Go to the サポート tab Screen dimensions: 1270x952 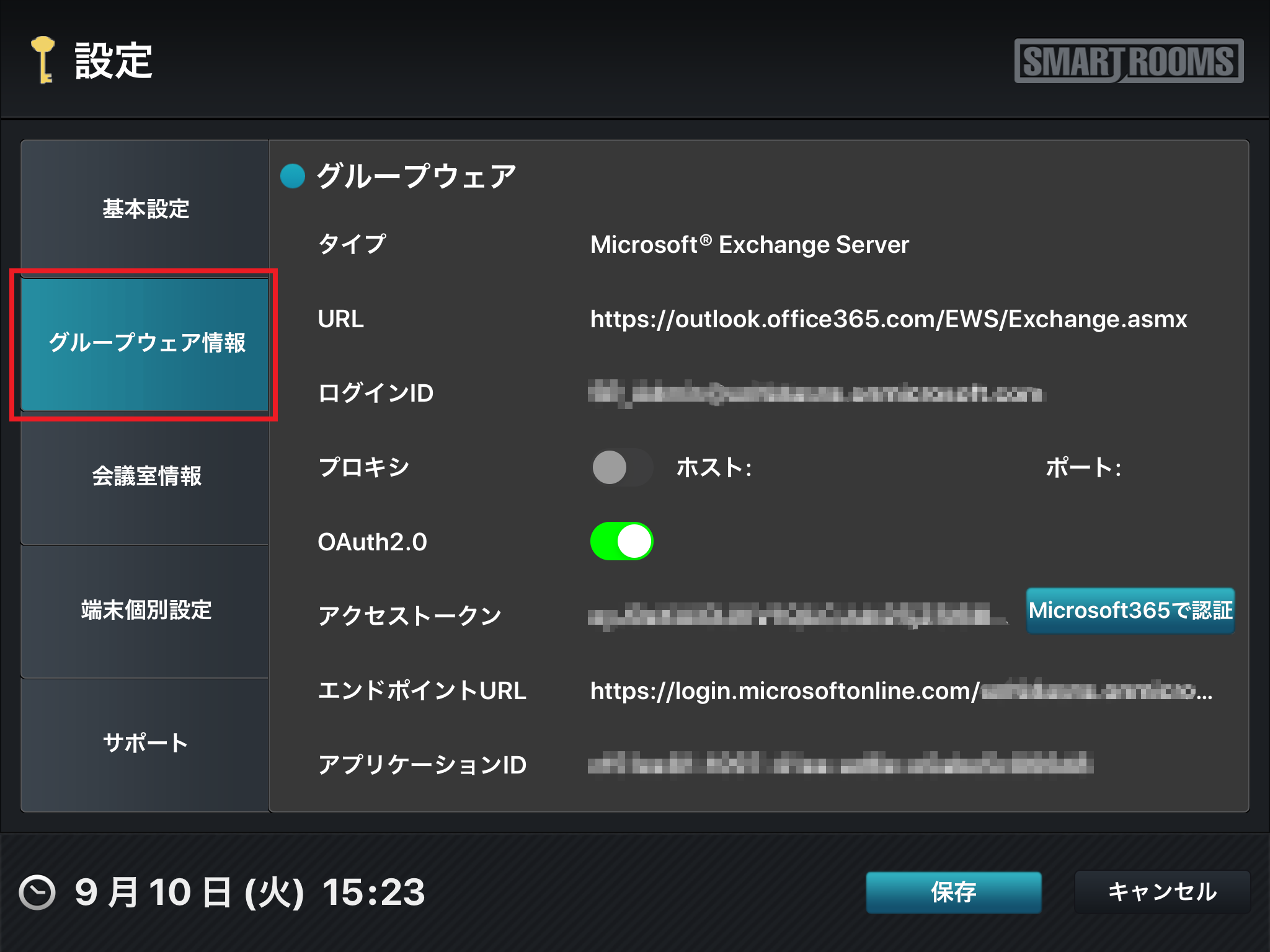[145, 743]
